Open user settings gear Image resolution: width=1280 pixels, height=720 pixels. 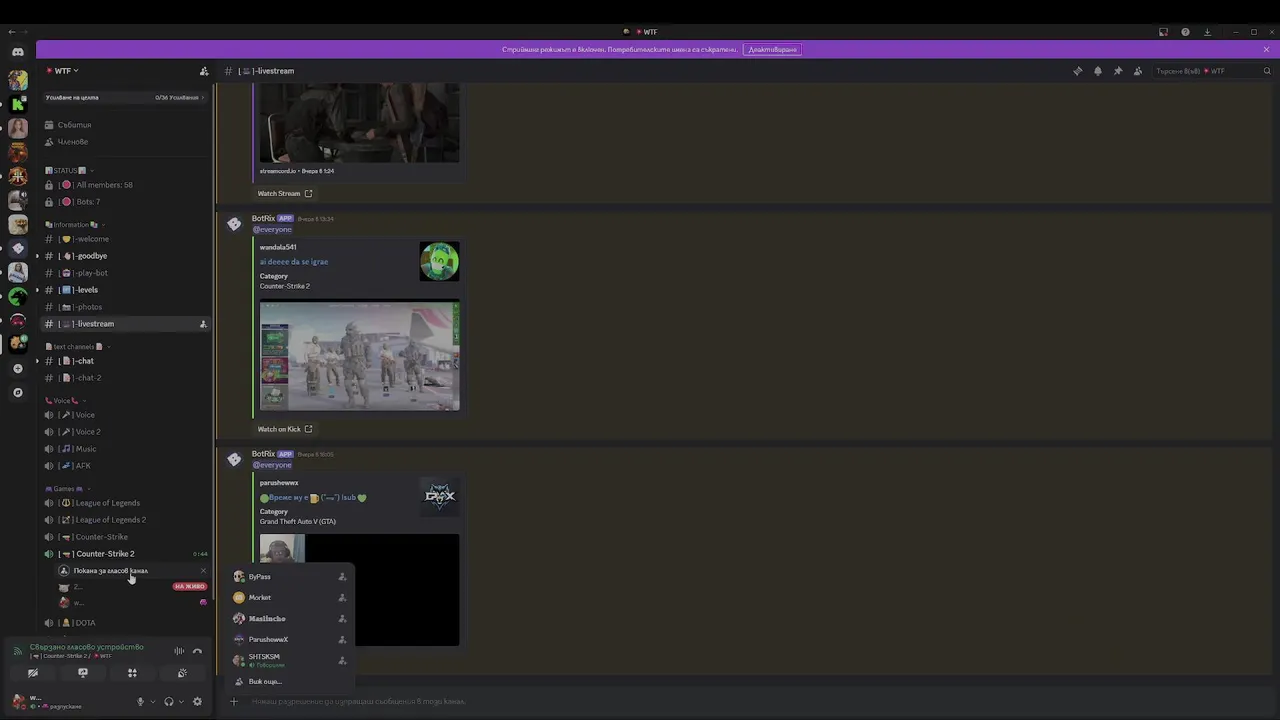click(x=197, y=702)
